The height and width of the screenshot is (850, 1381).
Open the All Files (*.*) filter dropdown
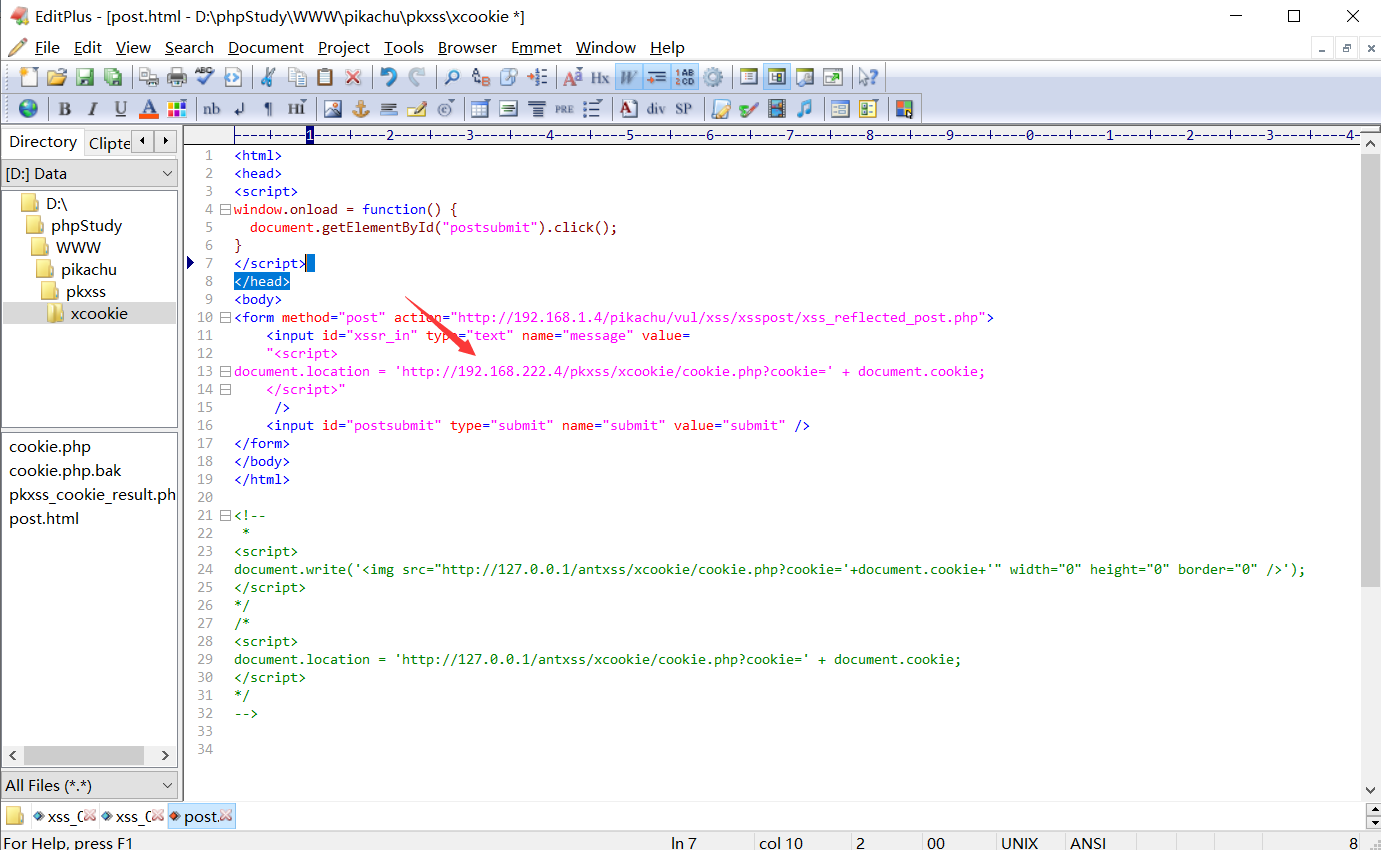(90, 785)
